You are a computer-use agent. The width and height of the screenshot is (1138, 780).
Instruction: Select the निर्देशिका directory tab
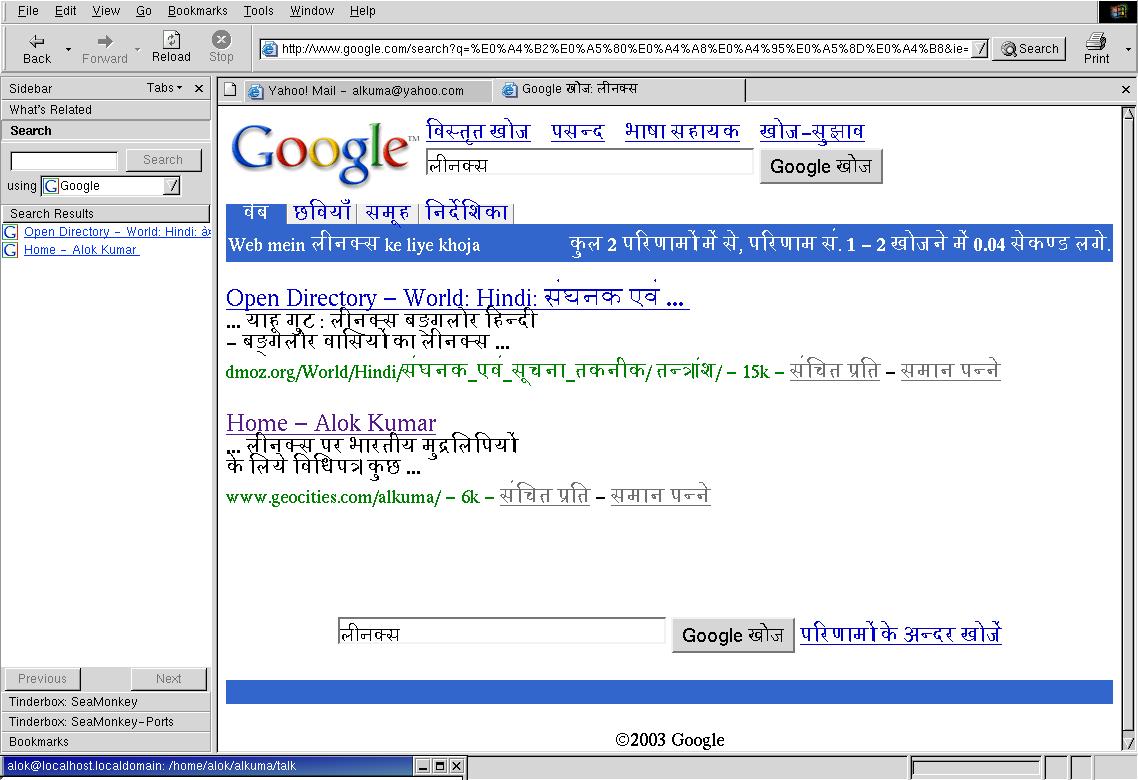point(466,212)
